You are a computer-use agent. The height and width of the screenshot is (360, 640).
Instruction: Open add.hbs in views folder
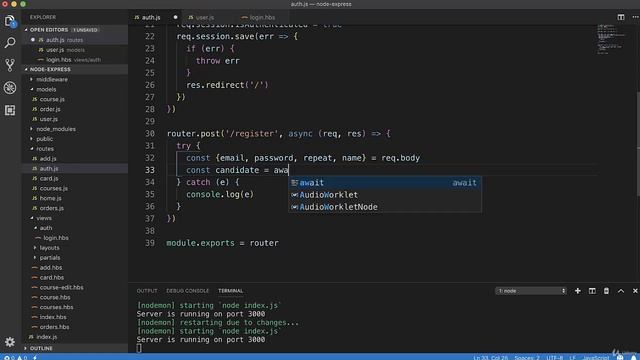click(x=51, y=267)
